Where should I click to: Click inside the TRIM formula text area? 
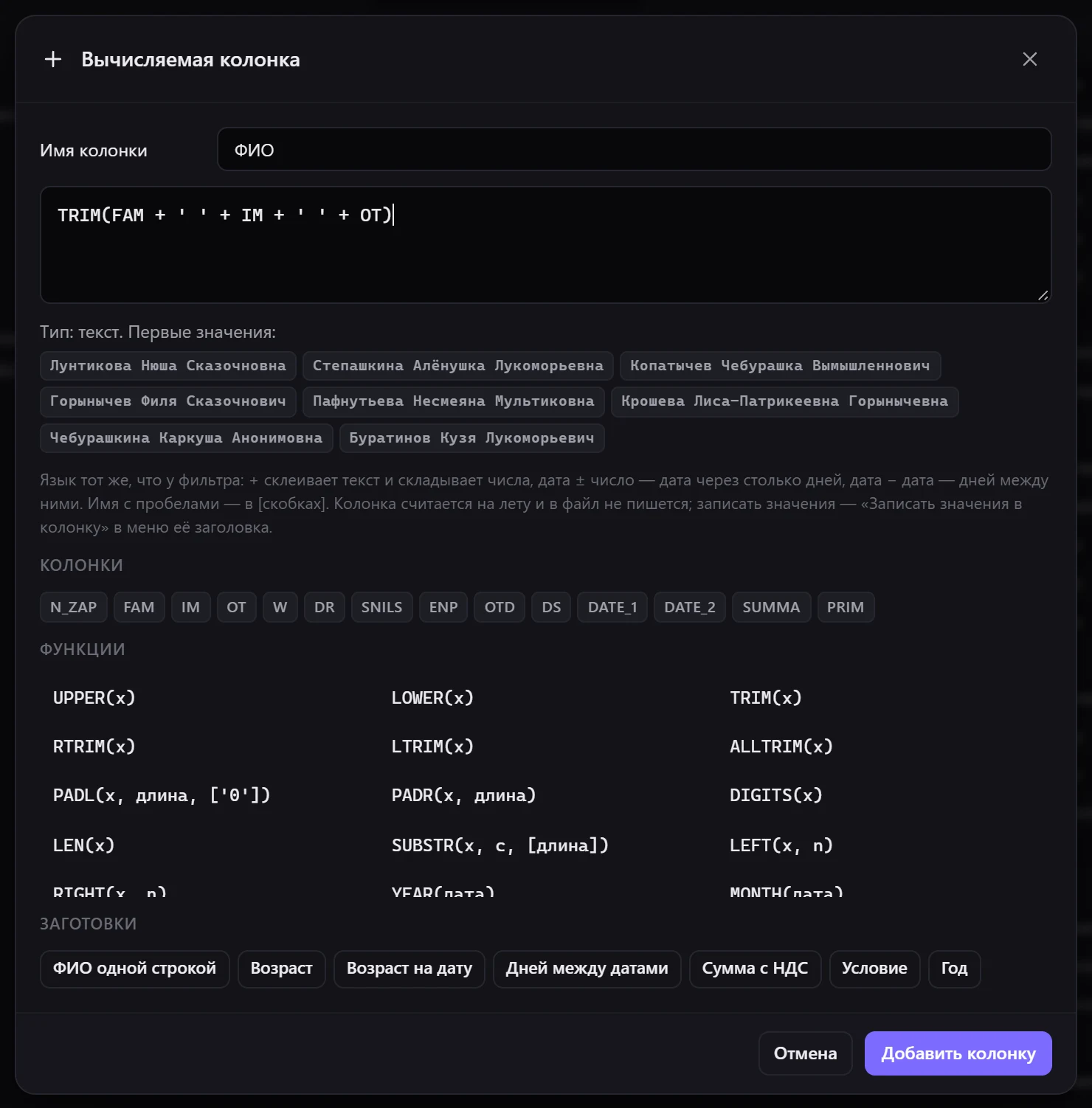545,245
